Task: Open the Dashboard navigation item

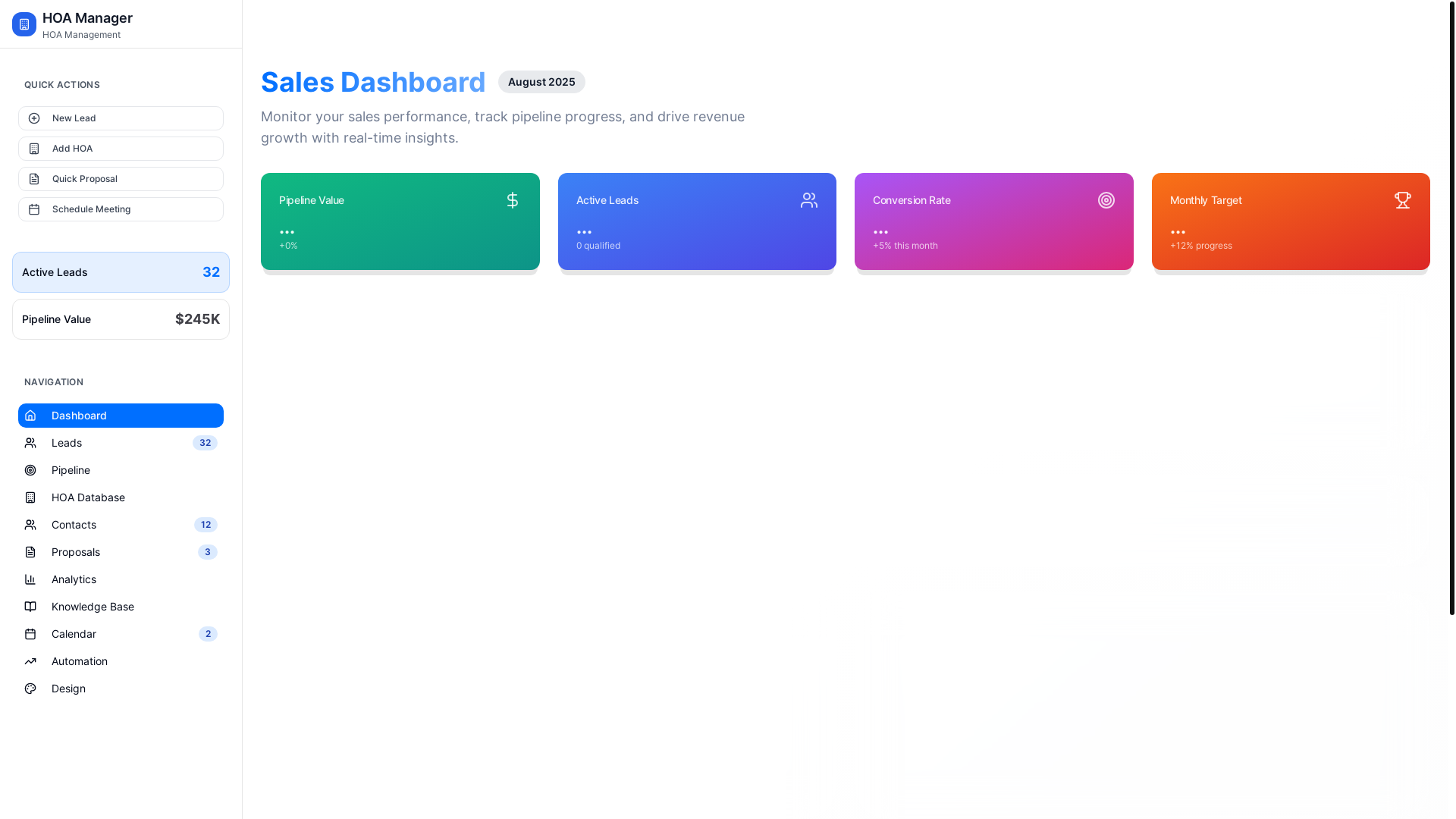Action: coord(121,416)
